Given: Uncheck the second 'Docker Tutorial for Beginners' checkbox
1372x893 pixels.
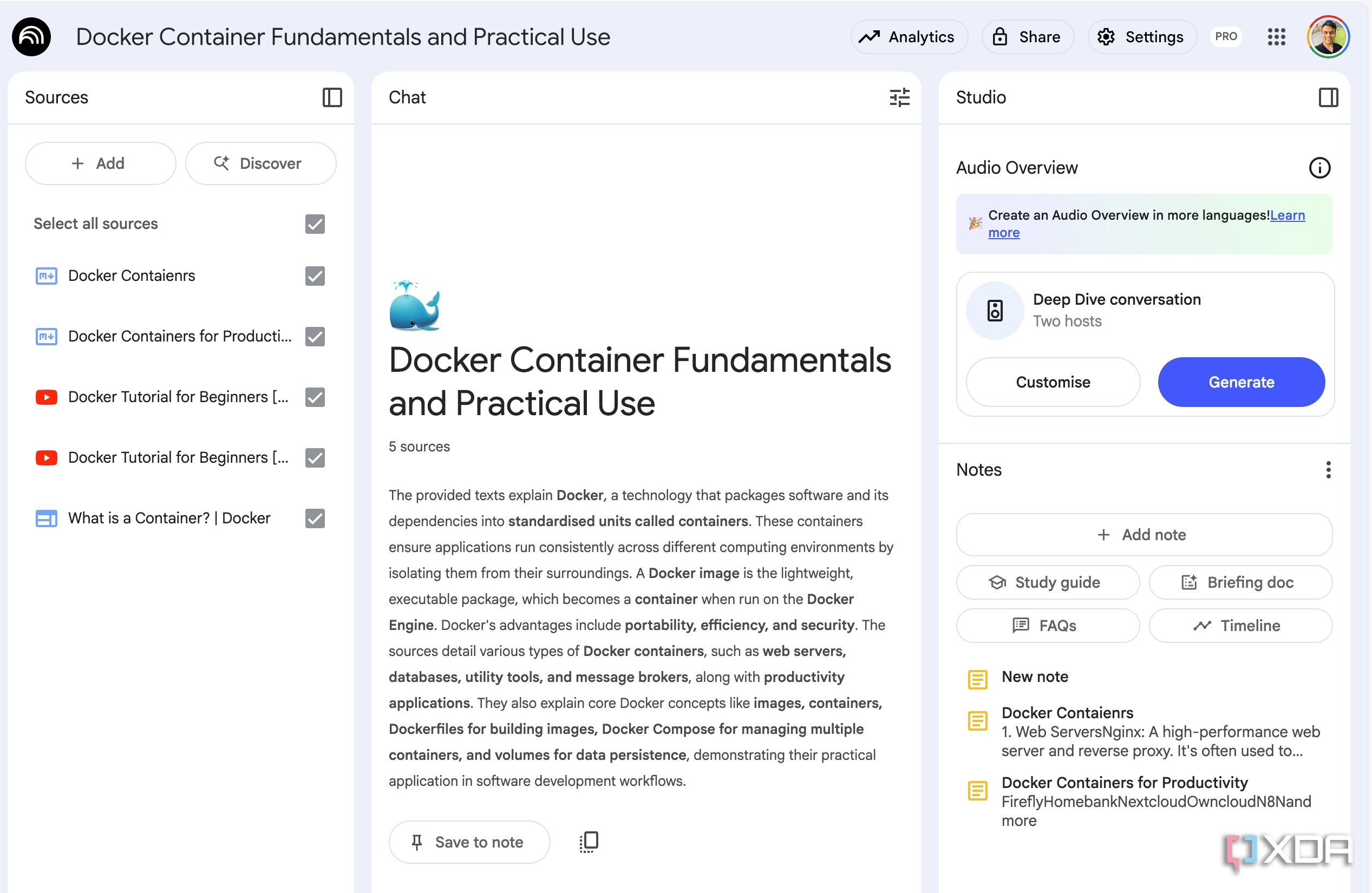Looking at the screenshot, I should 315,457.
